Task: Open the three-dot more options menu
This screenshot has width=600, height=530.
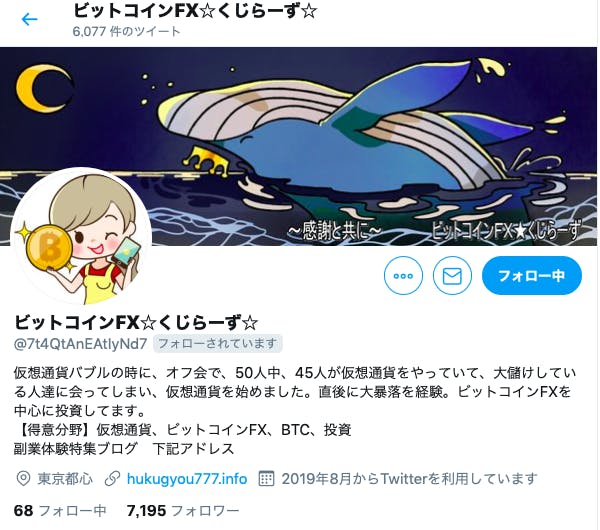Action: (403, 276)
